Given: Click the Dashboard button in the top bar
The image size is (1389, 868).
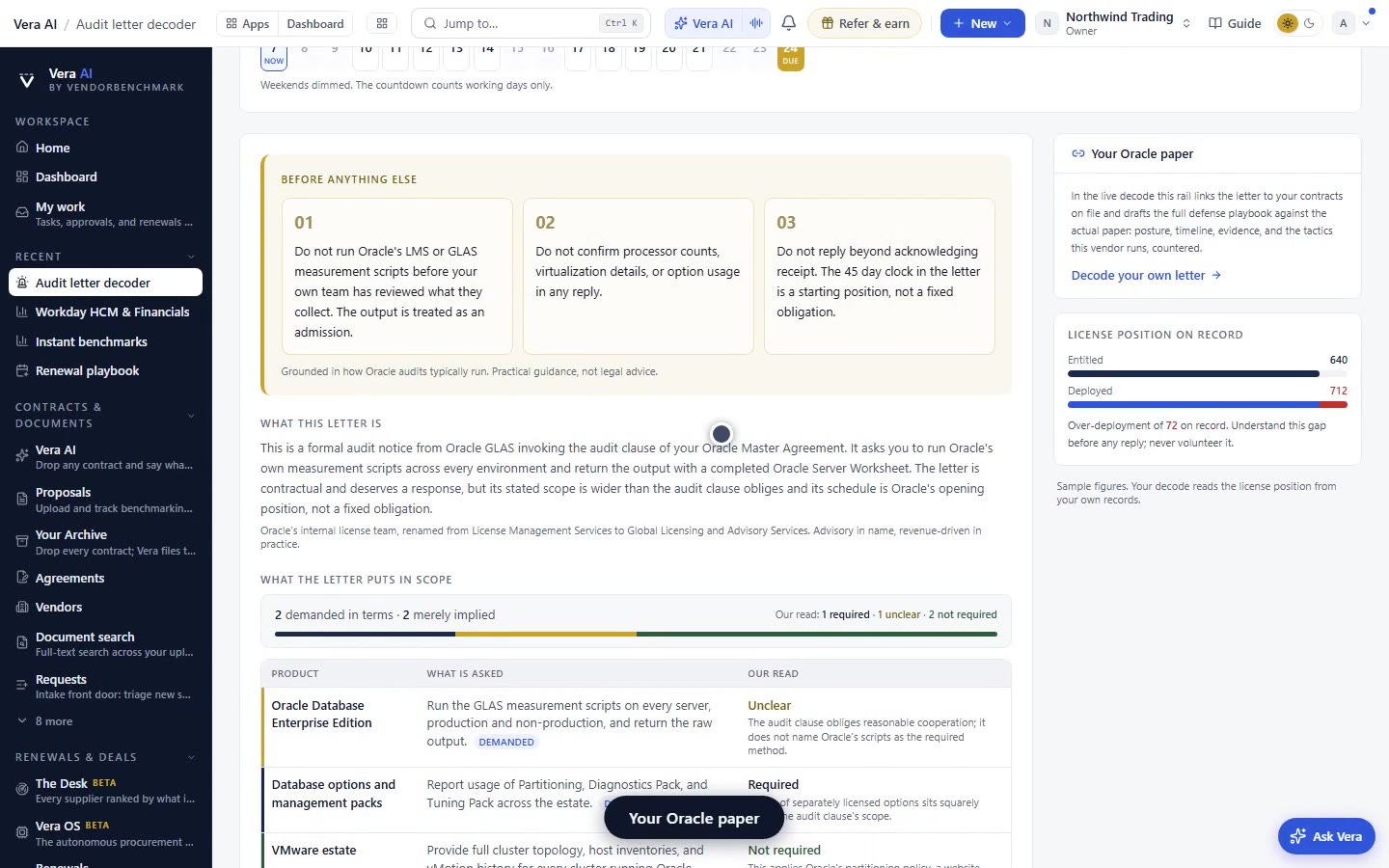Looking at the screenshot, I should 315,23.
